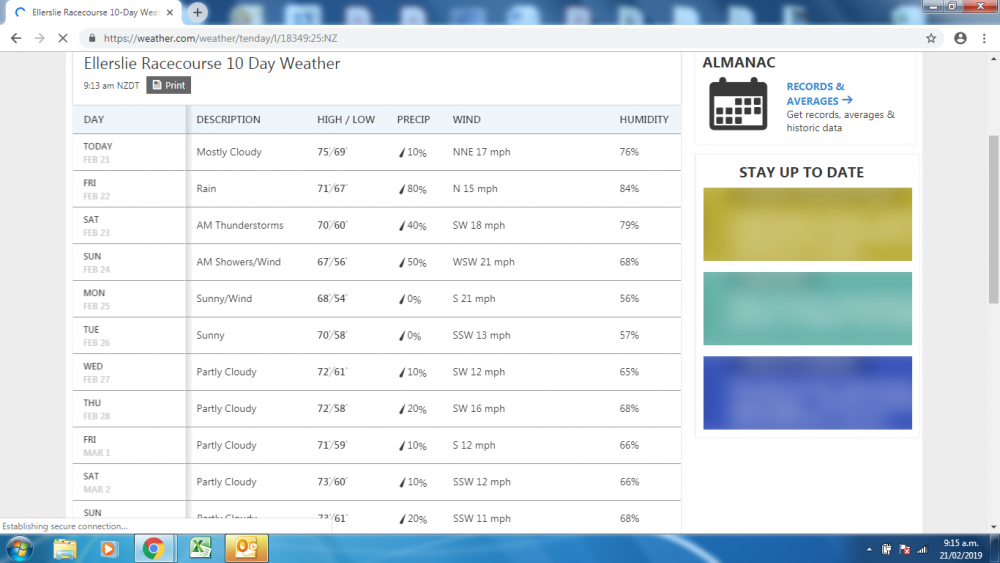Select the MON Feb 25 day cell

129,299
